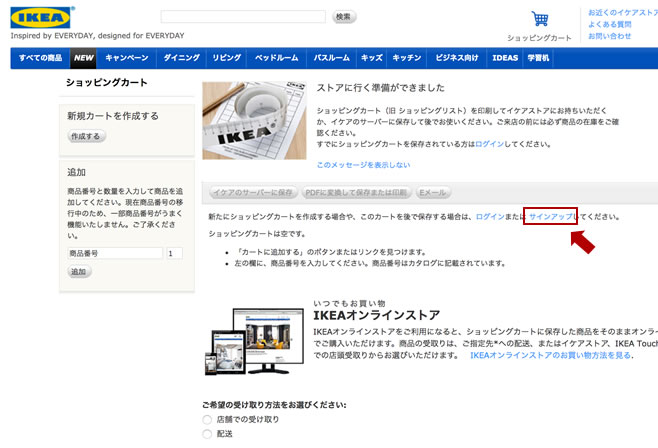Open the ベッドルーム menu
Viewport: 658px width, 448px height.
click(277, 58)
